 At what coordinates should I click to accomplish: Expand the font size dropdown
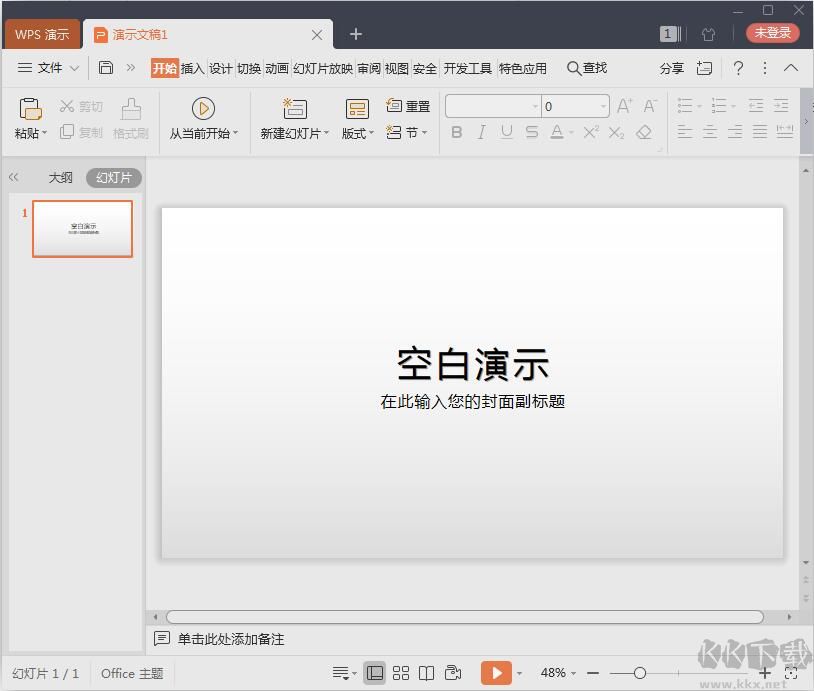point(604,105)
